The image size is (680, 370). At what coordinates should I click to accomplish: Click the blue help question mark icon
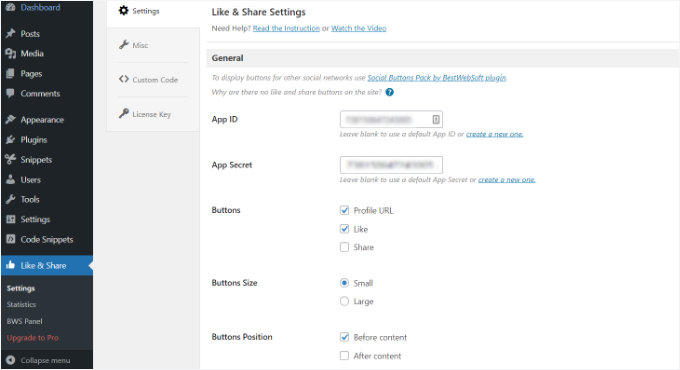pos(389,92)
